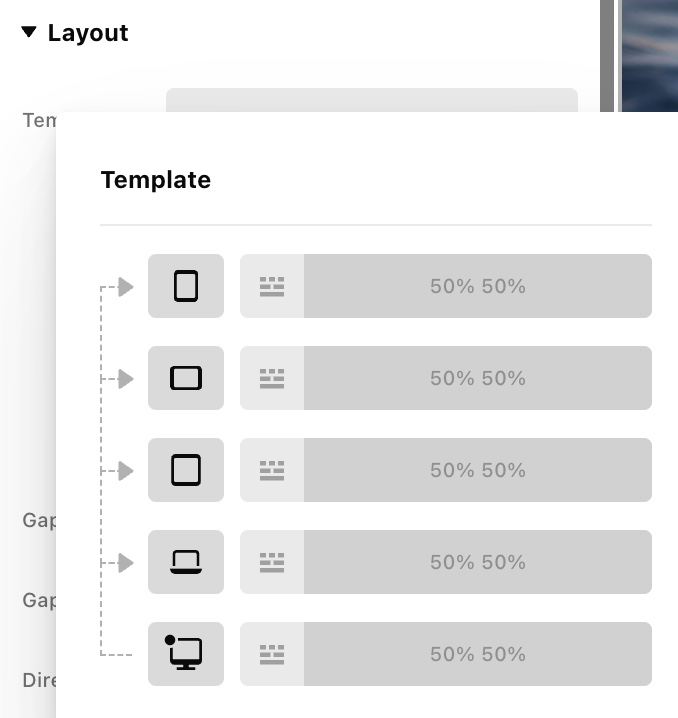Click inheritance arrow beside laptop icon
The height and width of the screenshot is (718, 678).
[x=126, y=563]
